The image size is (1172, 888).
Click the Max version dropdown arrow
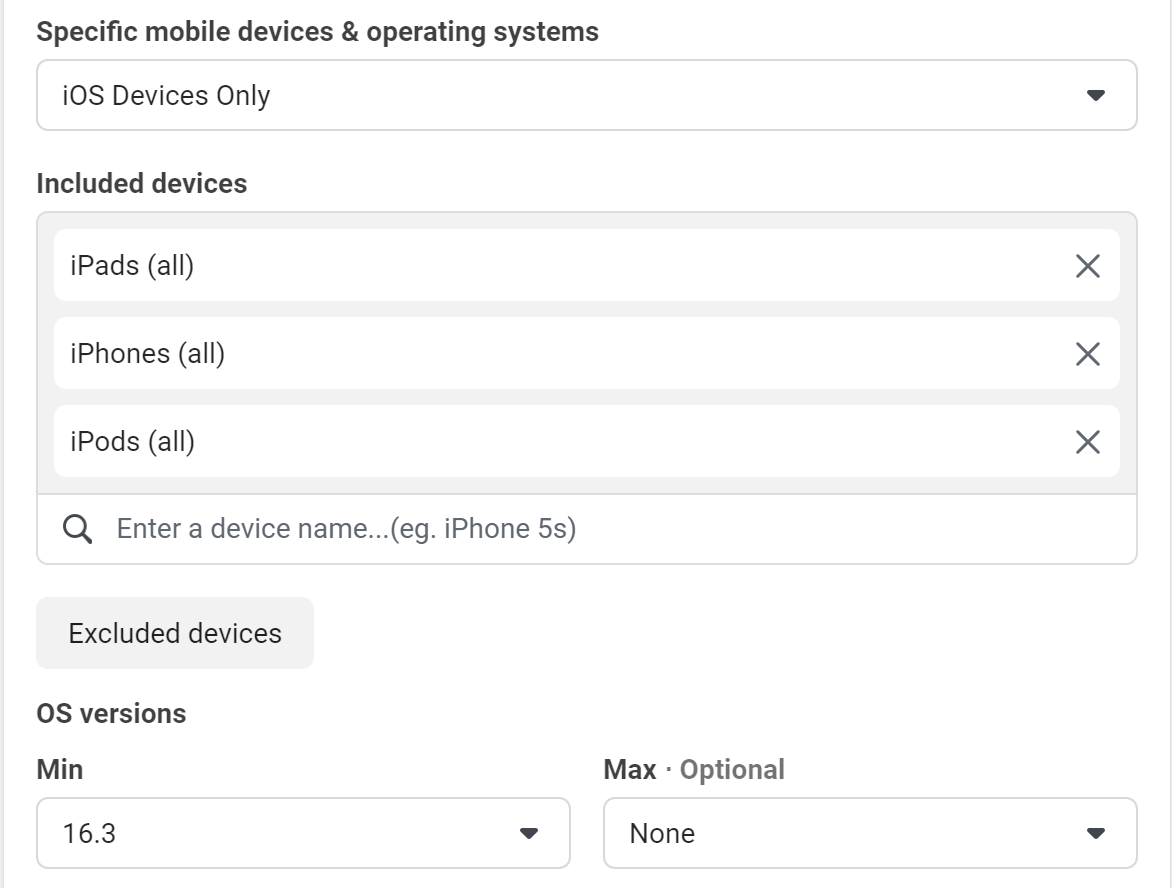point(1097,832)
